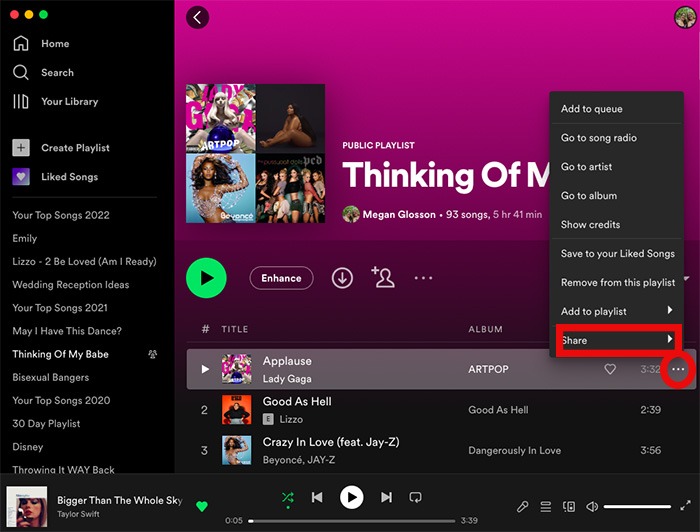This screenshot has width=700, height=532.
Task: Click the playlist cover collage
Action: pyautogui.click(x=255, y=154)
